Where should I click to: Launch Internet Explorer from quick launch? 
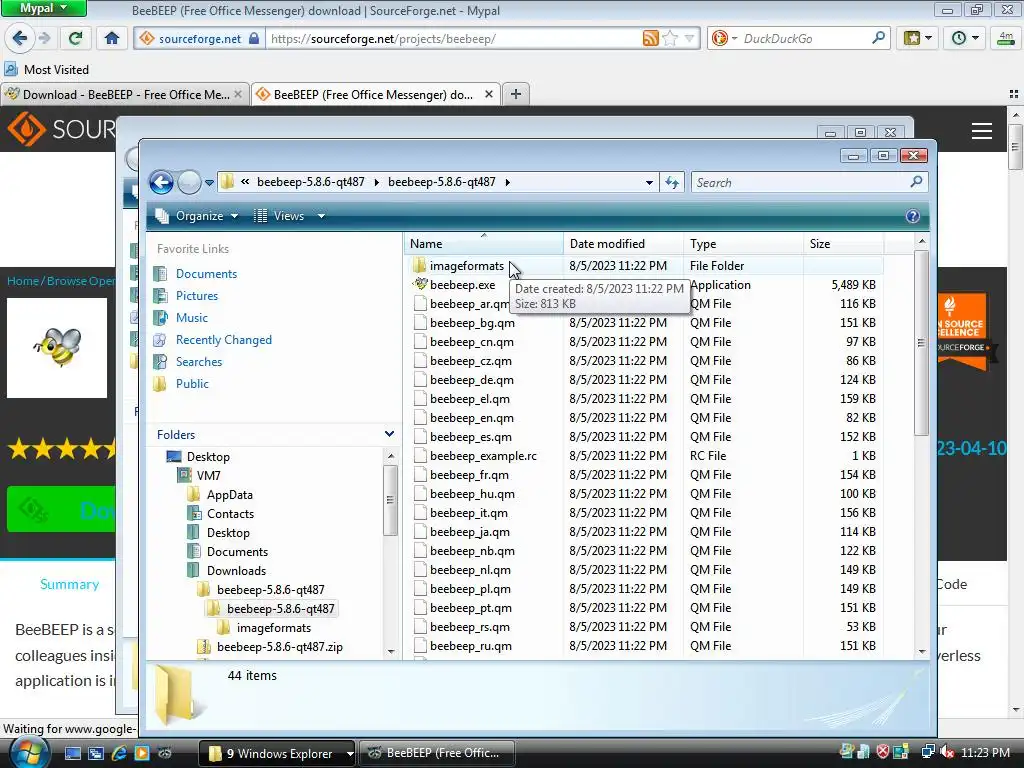point(119,753)
